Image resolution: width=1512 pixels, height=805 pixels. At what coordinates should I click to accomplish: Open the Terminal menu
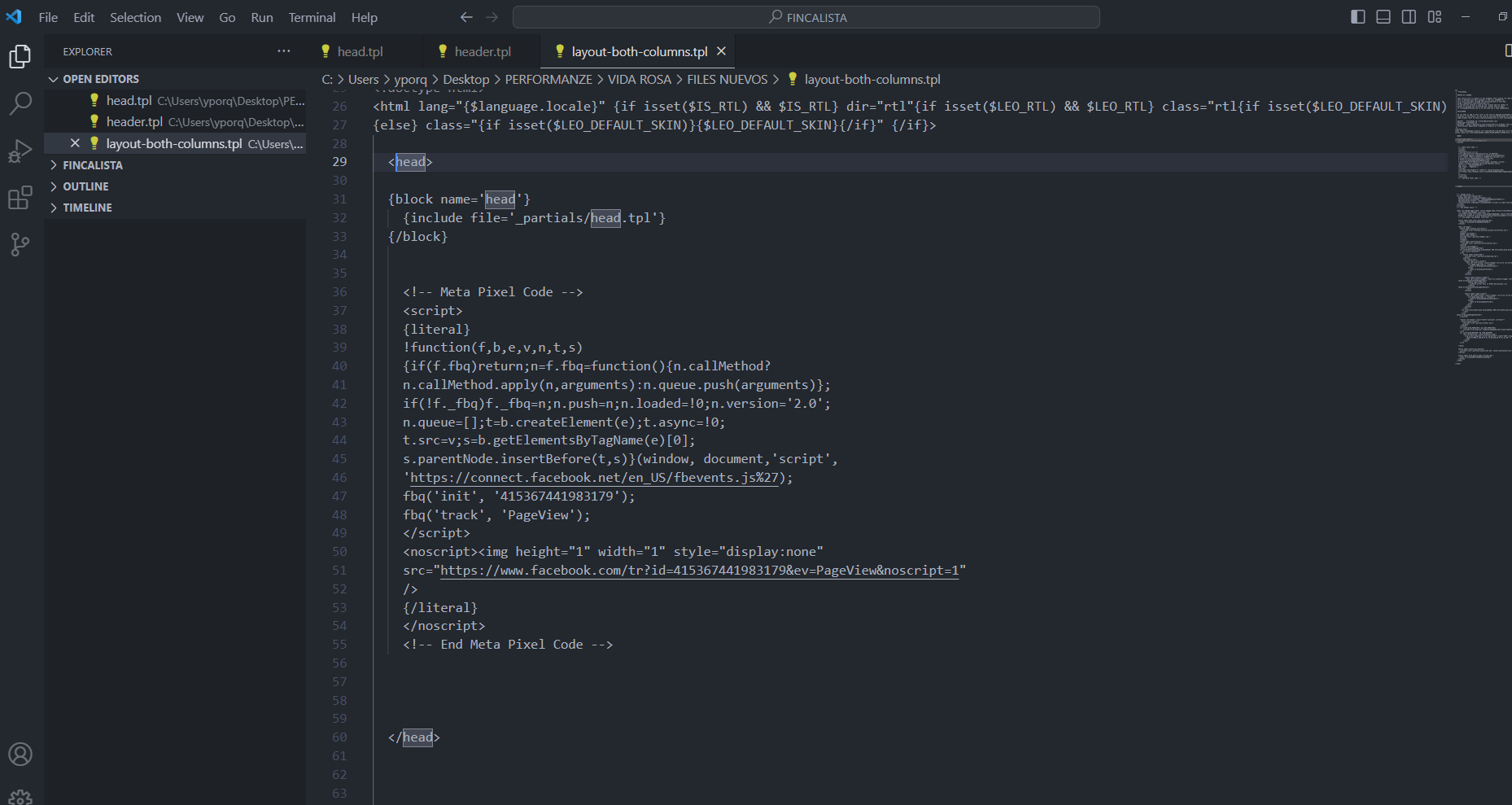[x=312, y=17]
